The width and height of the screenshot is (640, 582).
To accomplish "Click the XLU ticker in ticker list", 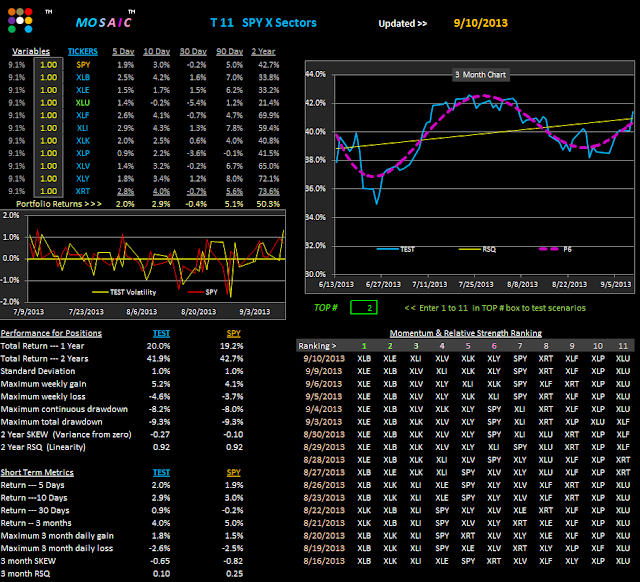I will (83, 102).
